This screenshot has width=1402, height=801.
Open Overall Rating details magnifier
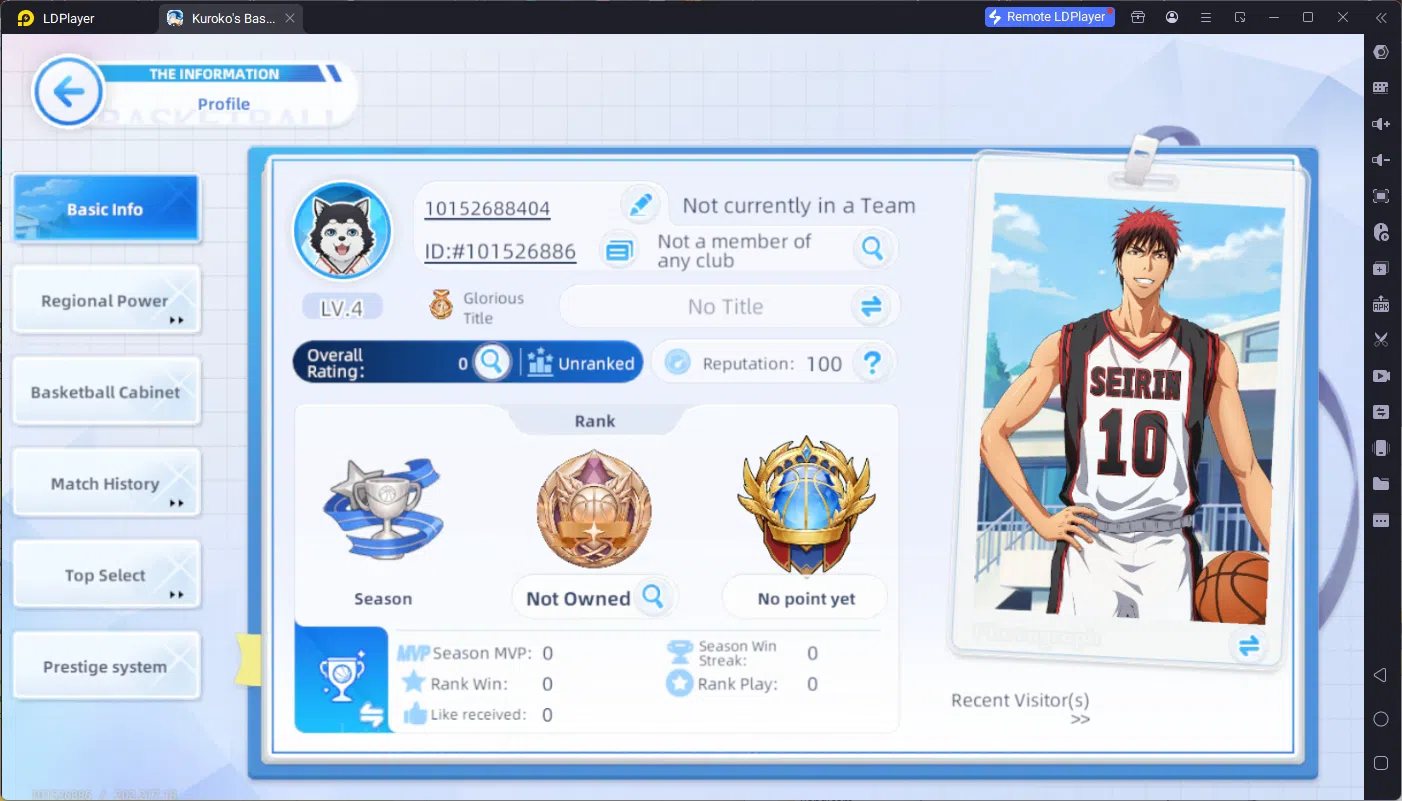pyautogui.click(x=491, y=362)
